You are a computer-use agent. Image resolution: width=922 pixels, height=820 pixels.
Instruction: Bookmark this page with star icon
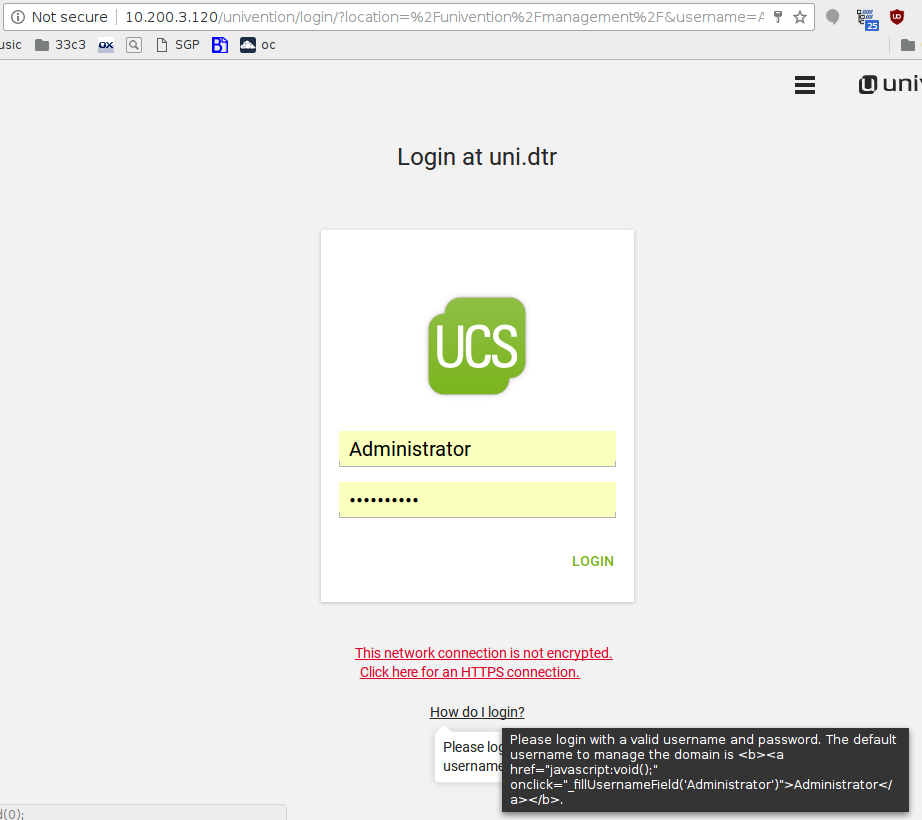click(x=799, y=17)
